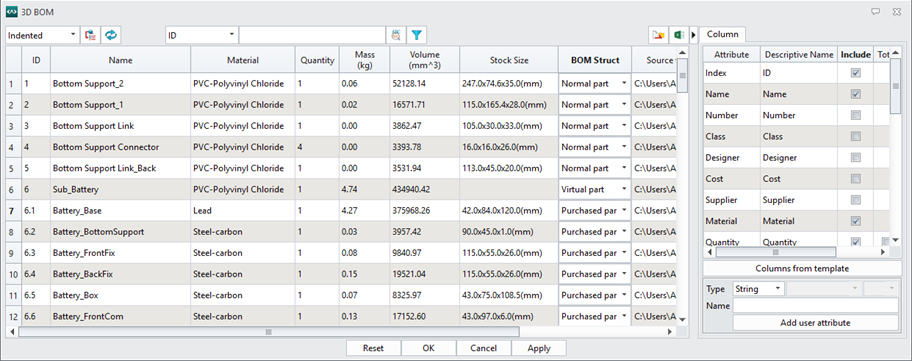912x361 pixels.
Task: Click the Volume (mm^3) column header
Action: (x=425, y=60)
